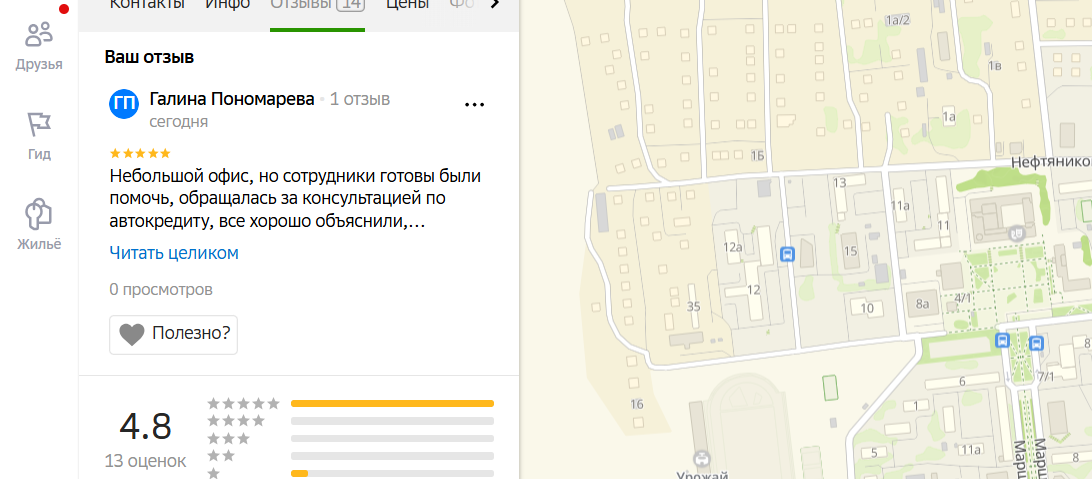Click the theater mask icon on map

pos(1016,233)
